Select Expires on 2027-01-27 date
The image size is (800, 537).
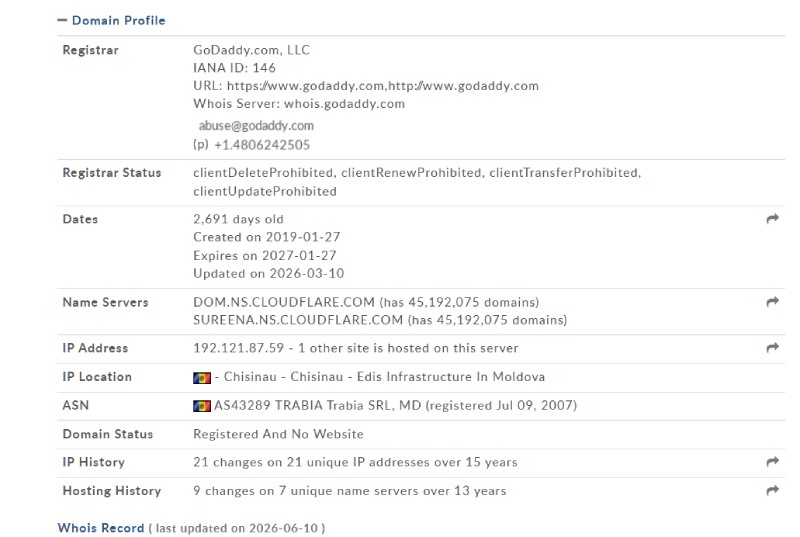265,255
